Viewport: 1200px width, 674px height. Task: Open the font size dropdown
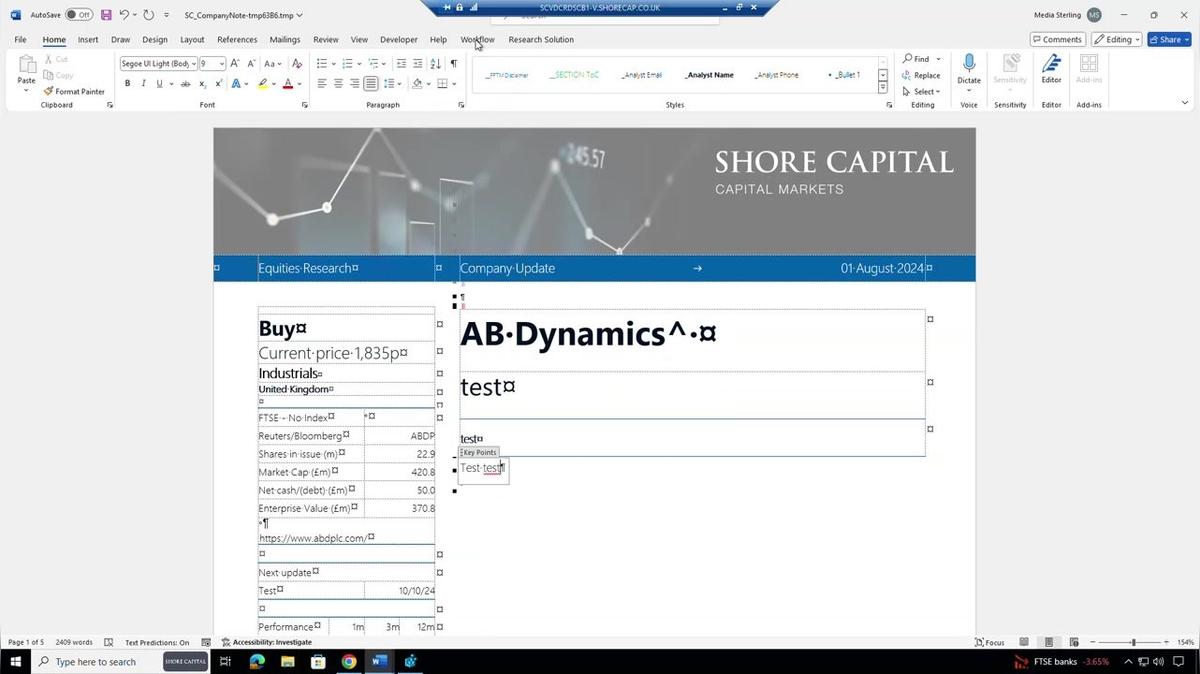(x=221, y=64)
